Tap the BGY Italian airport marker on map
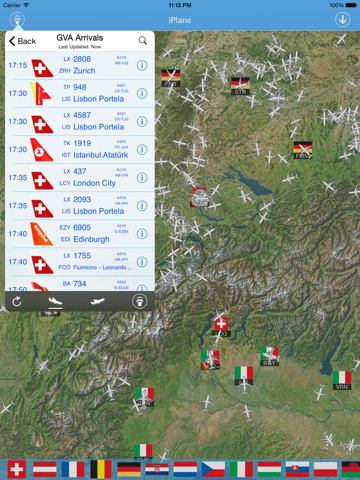Screen dimensions: 360x480 pyautogui.click(x=269, y=357)
